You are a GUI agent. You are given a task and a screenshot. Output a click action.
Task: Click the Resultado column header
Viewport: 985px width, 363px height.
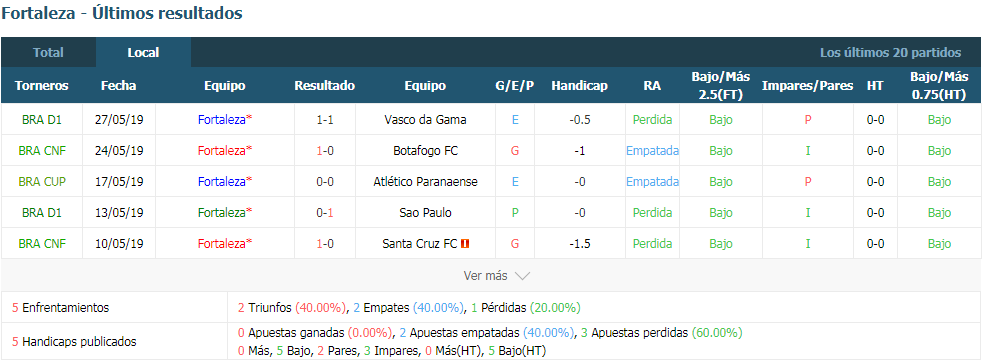pos(325,86)
